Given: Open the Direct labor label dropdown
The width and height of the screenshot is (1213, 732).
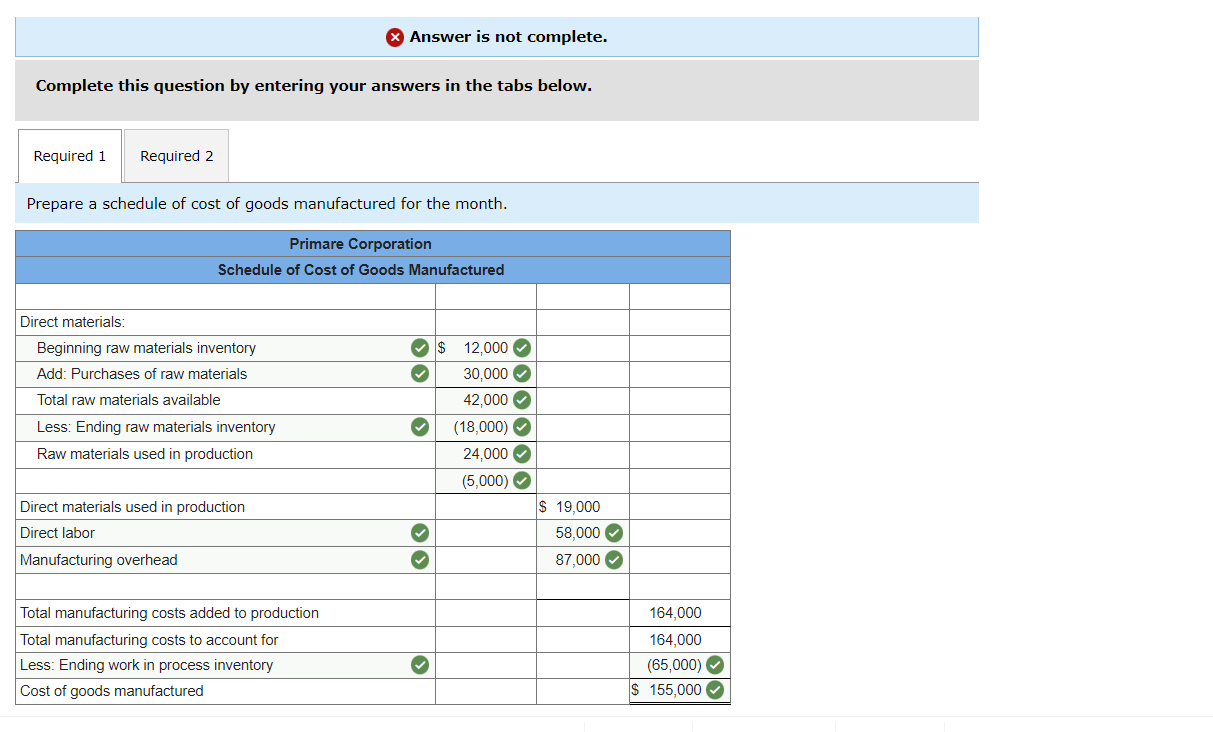Looking at the screenshot, I should (x=225, y=533).
